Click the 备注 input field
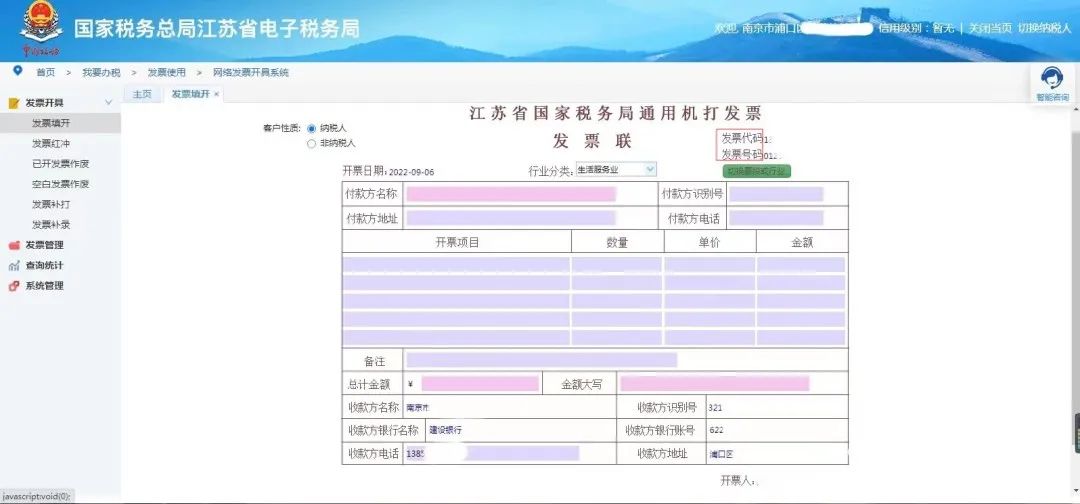 click(541, 360)
